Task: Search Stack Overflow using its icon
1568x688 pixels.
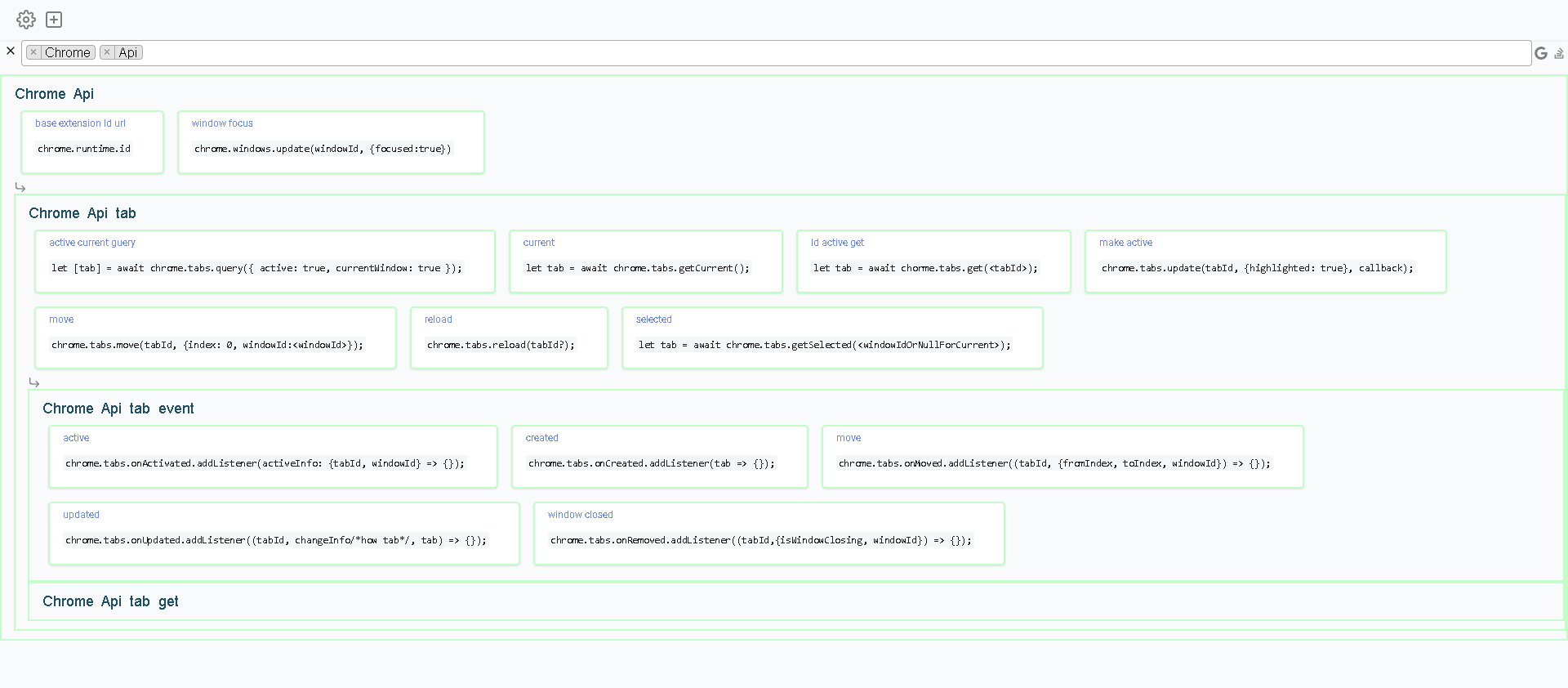Action: (1559, 53)
